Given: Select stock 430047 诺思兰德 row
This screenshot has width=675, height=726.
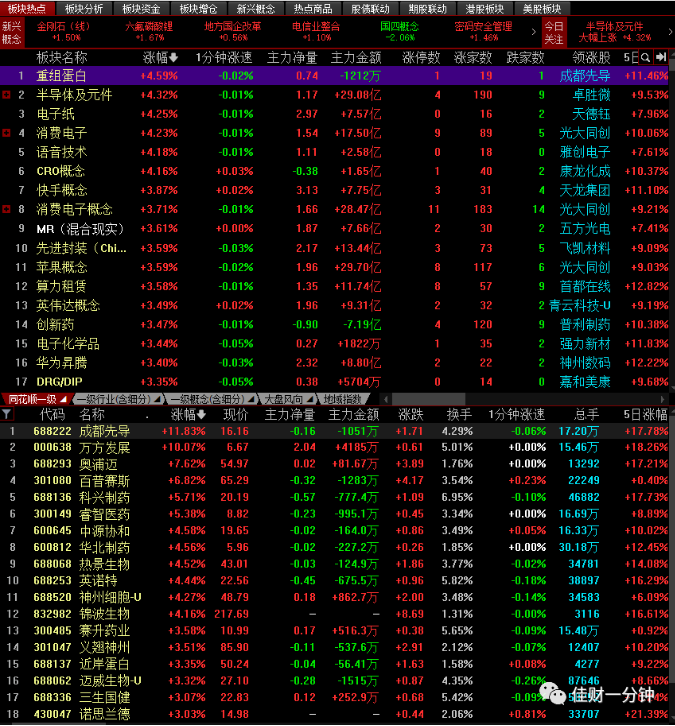Looking at the screenshot, I should coord(334,714).
